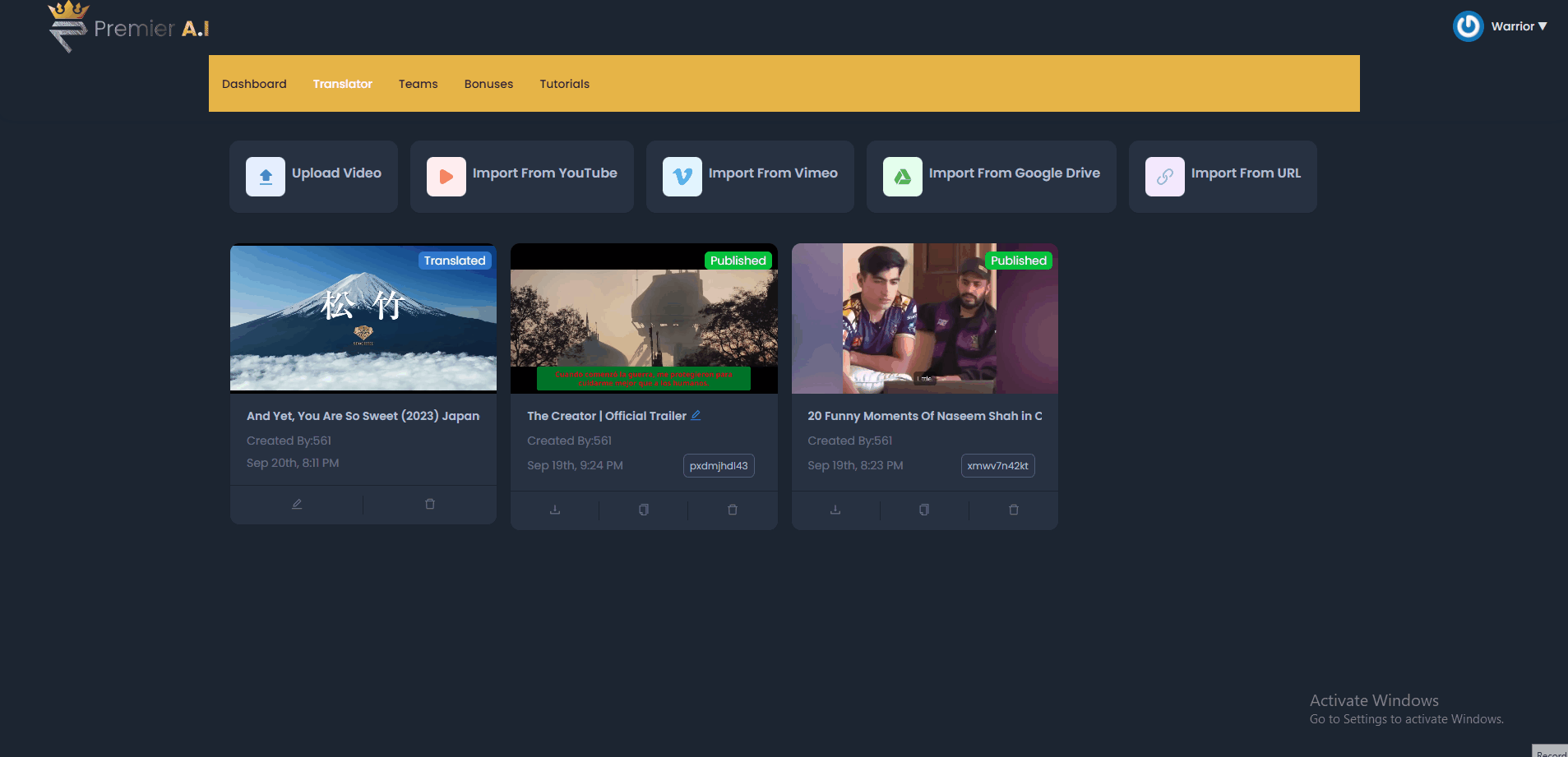Copy The Creator trailer video
The width and height of the screenshot is (1568, 757).
pos(644,510)
